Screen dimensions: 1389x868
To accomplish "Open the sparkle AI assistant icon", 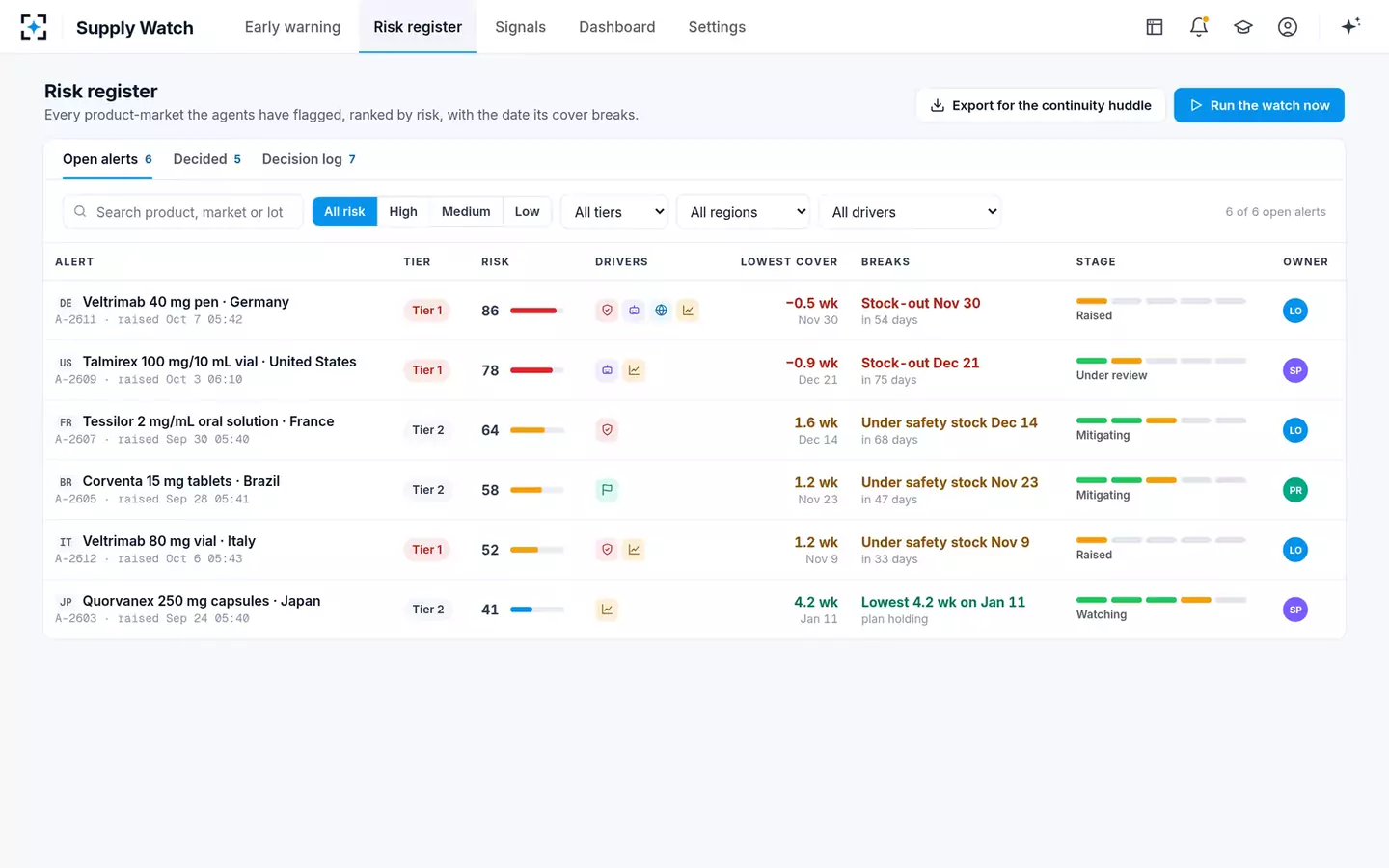I will tap(1350, 26).
